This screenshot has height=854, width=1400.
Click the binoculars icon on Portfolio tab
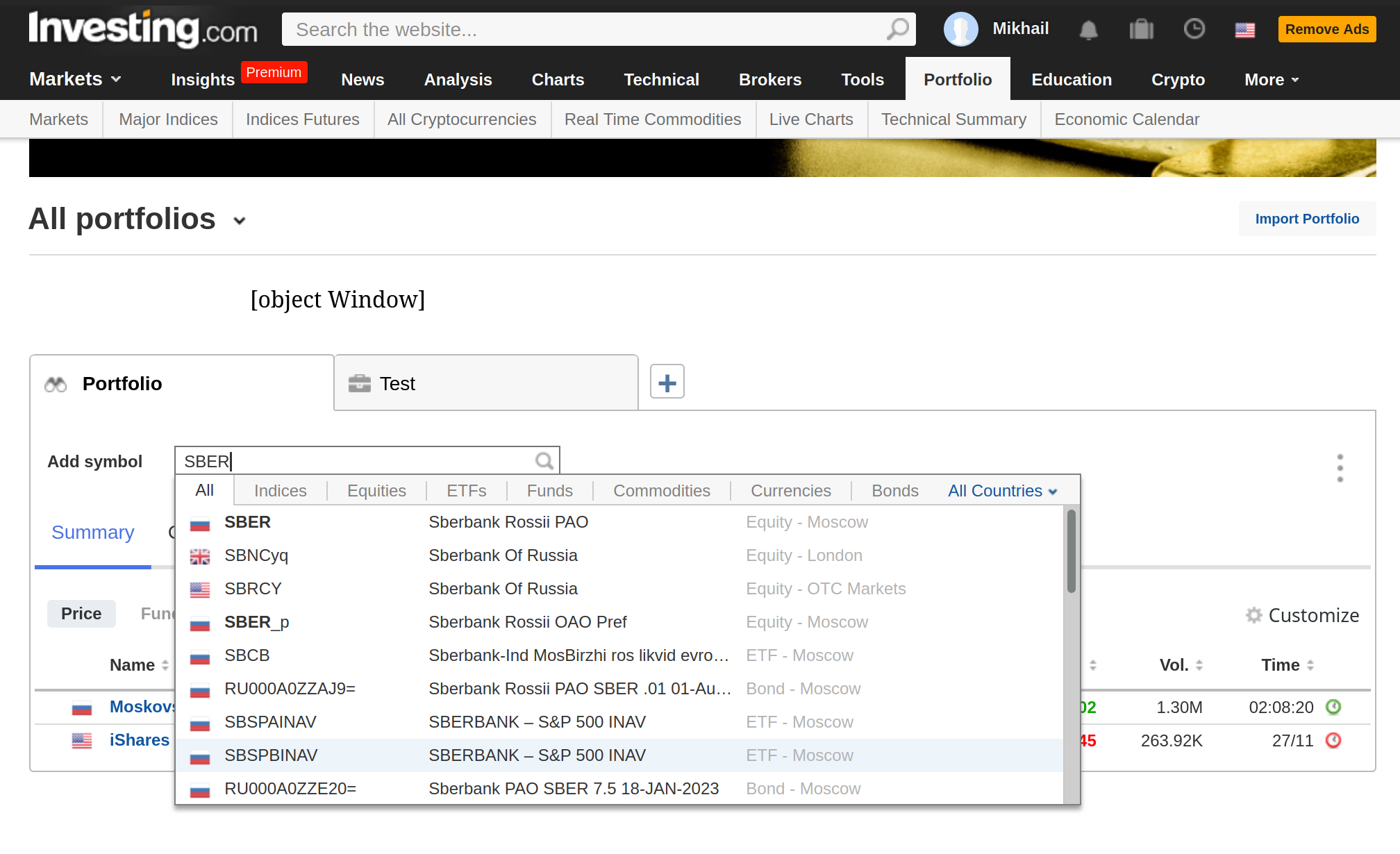coord(56,384)
